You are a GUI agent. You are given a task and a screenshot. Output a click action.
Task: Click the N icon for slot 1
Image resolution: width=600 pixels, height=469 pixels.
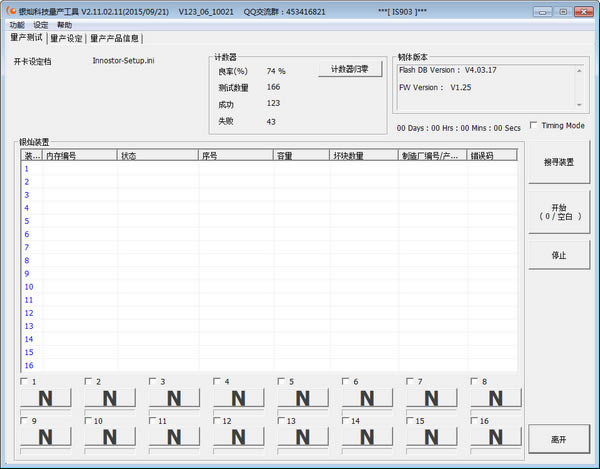coord(45,398)
